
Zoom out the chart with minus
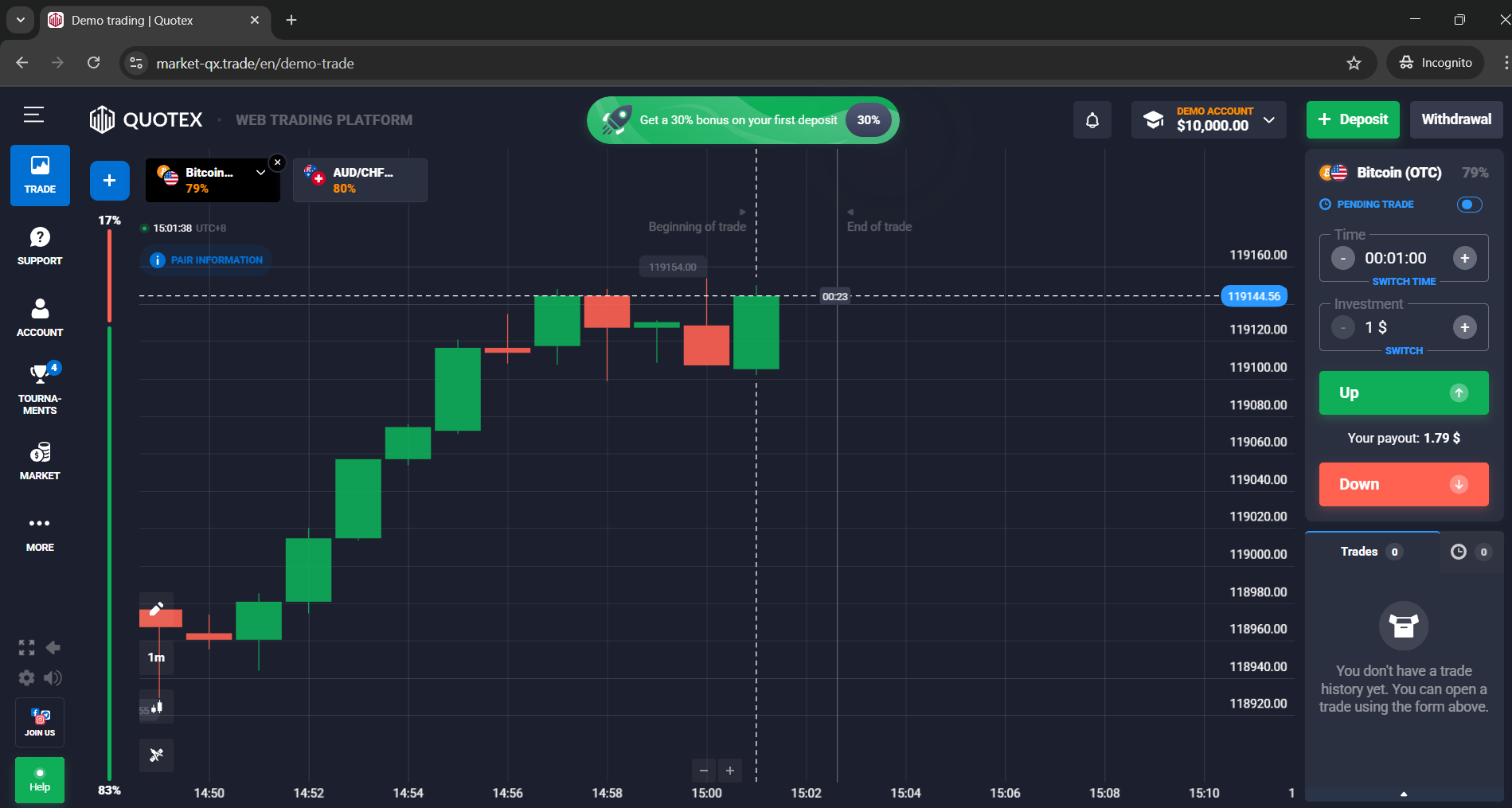point(704,771)
